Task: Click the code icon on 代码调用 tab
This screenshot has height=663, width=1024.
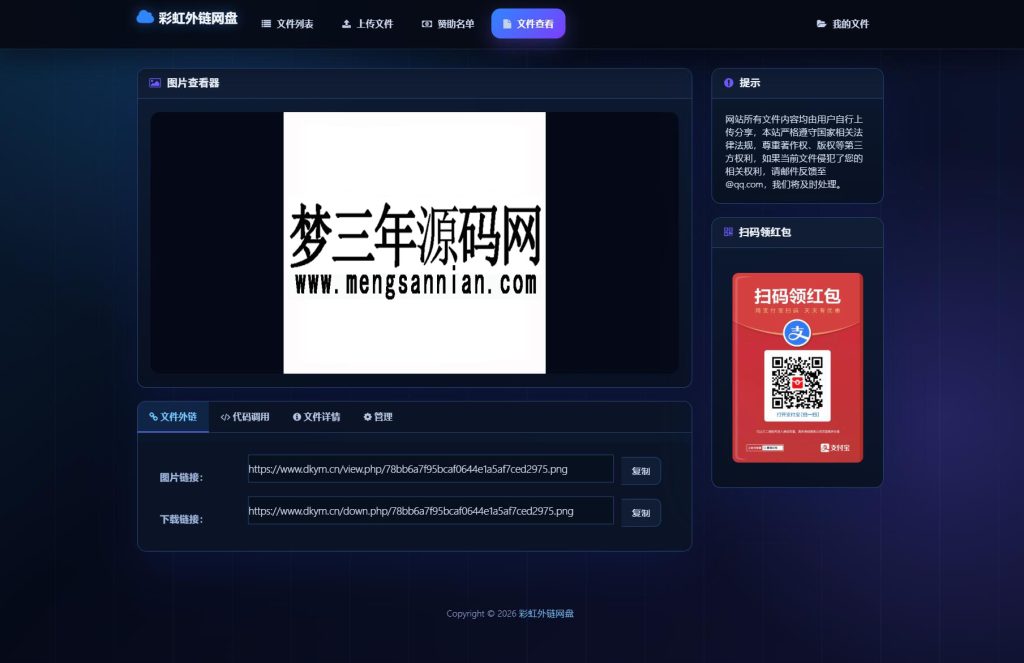Action: coord(225,417)
